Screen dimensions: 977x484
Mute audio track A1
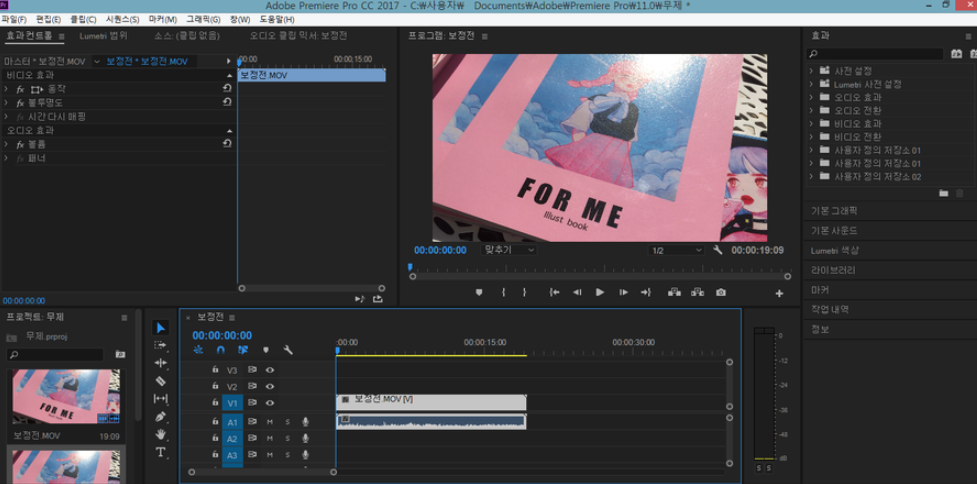270,422
